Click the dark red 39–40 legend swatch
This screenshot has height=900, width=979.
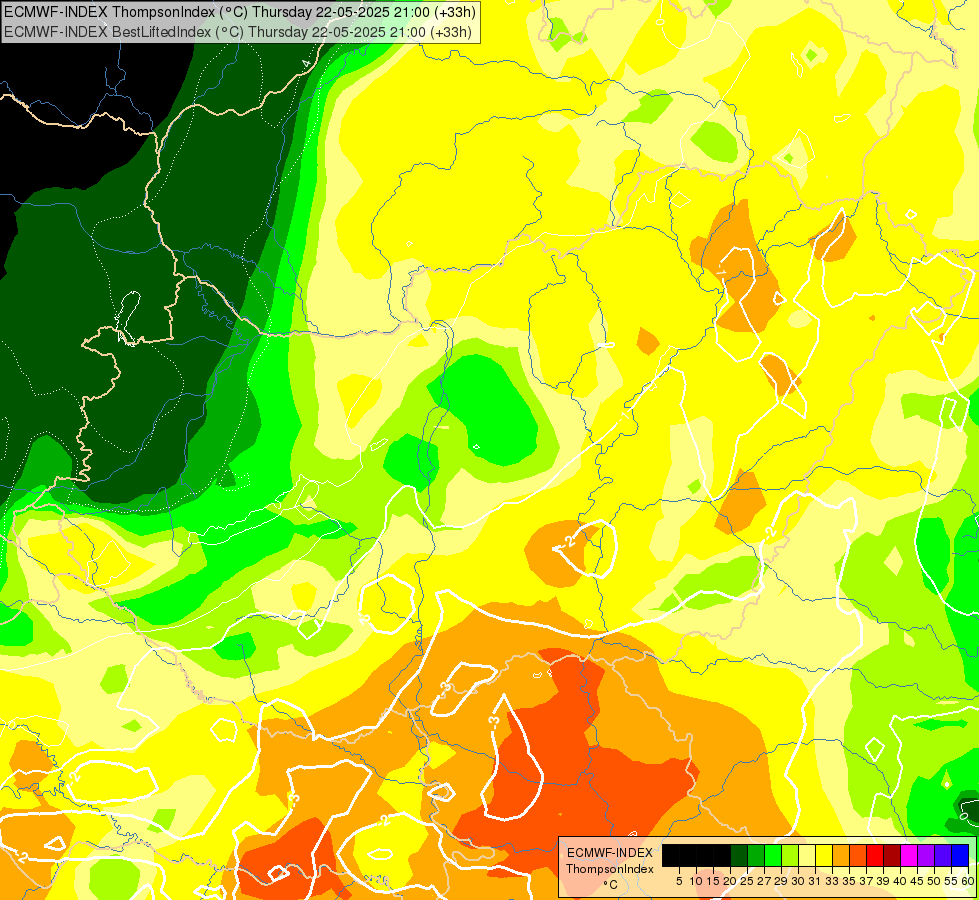[x=892, y=856]
